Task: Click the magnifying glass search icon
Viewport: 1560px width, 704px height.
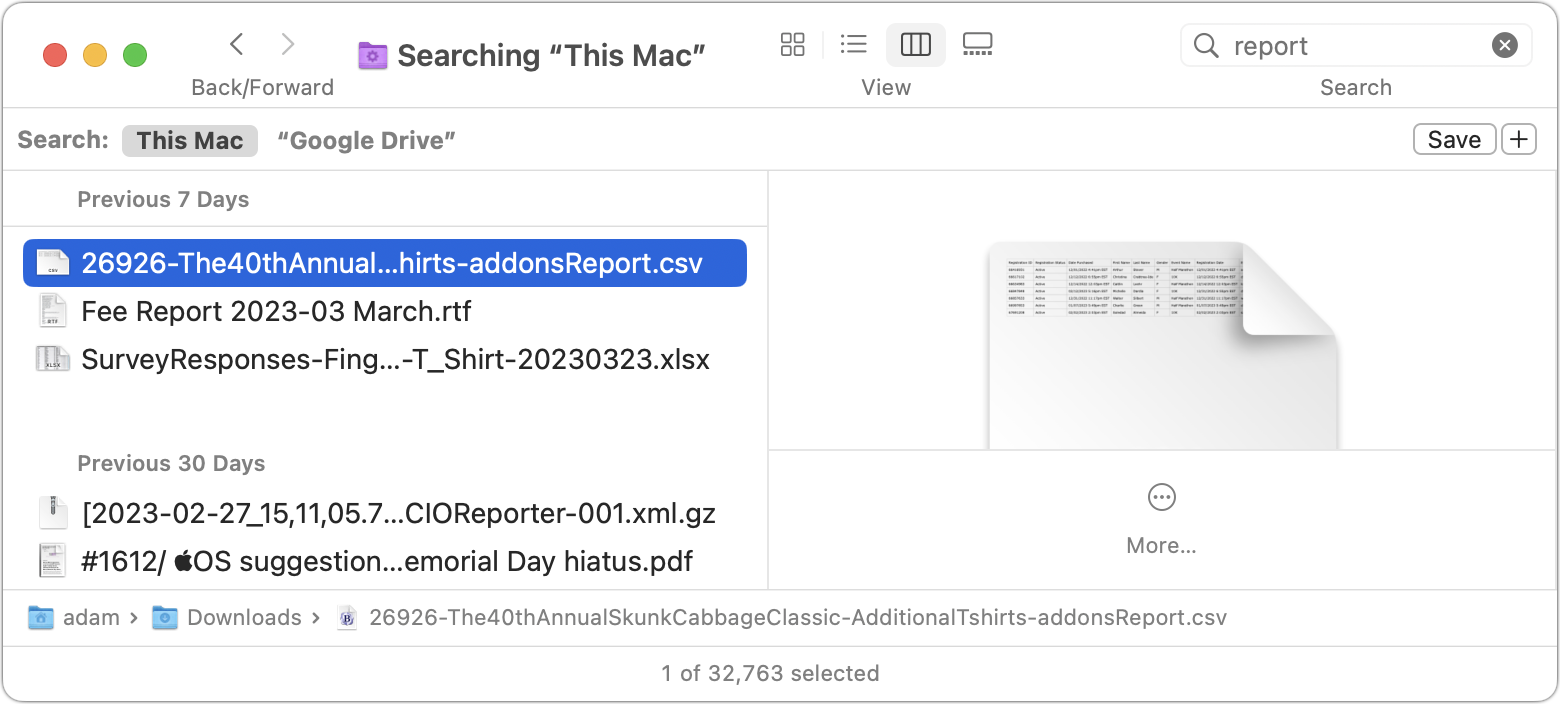Action: 1207,46
